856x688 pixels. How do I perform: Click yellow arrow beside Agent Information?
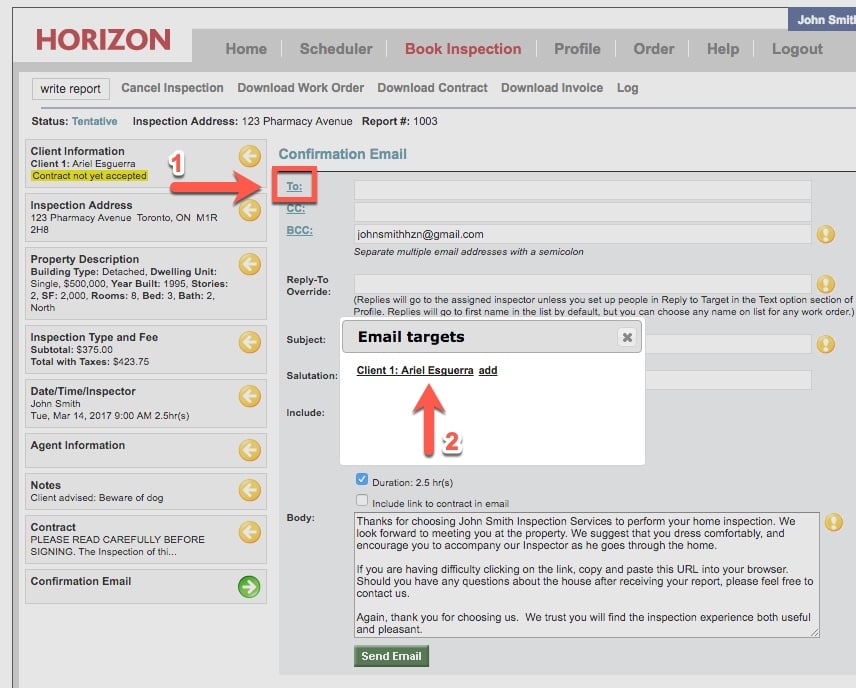249,450
